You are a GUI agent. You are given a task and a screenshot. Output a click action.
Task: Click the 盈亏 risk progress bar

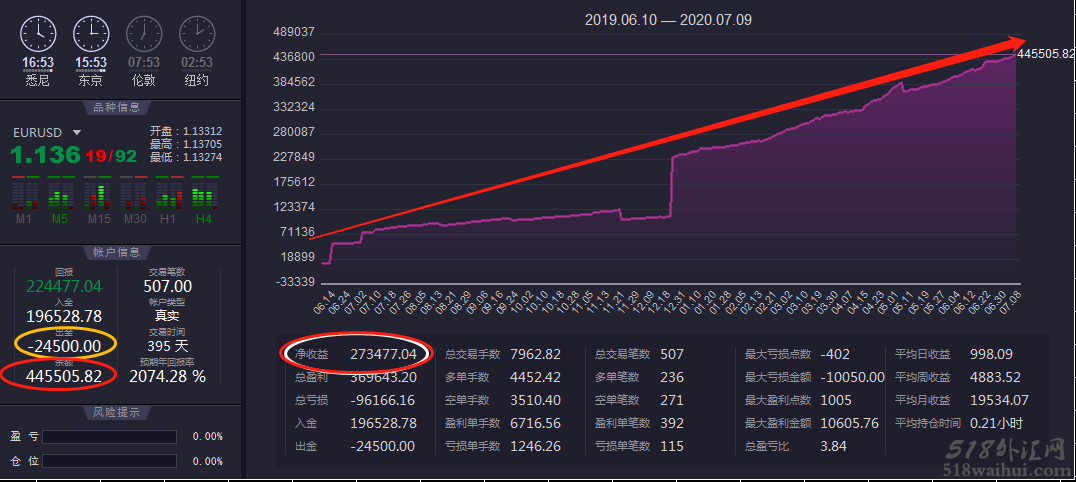(109, 437)
